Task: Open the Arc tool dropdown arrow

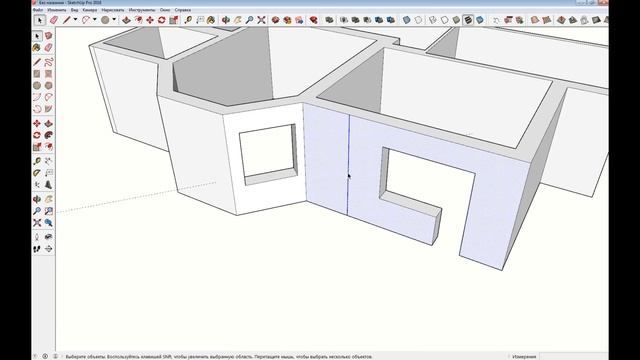Action: [95, 20]
